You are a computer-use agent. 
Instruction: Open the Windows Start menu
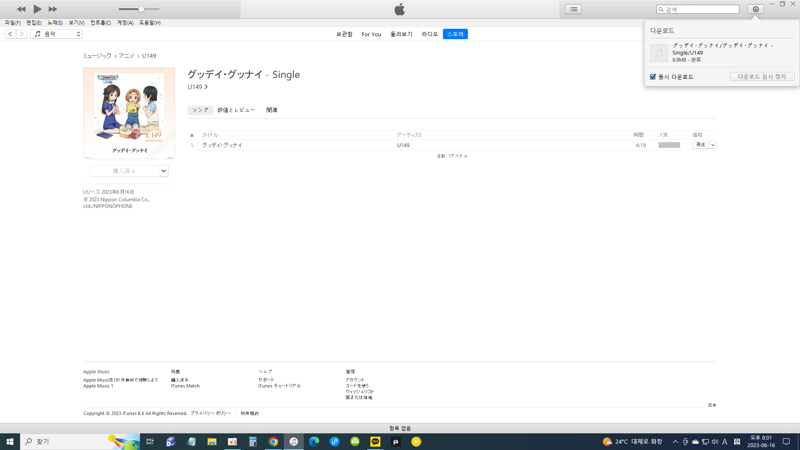tap(10, 441)
